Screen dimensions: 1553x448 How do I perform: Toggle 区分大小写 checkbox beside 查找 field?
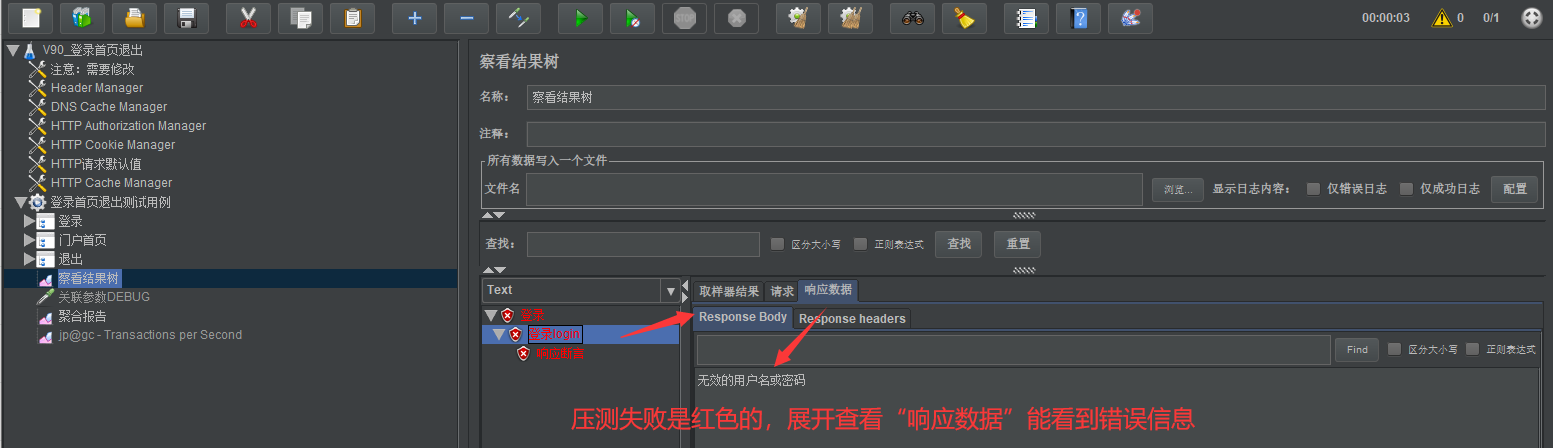click(x=778, y=244)
